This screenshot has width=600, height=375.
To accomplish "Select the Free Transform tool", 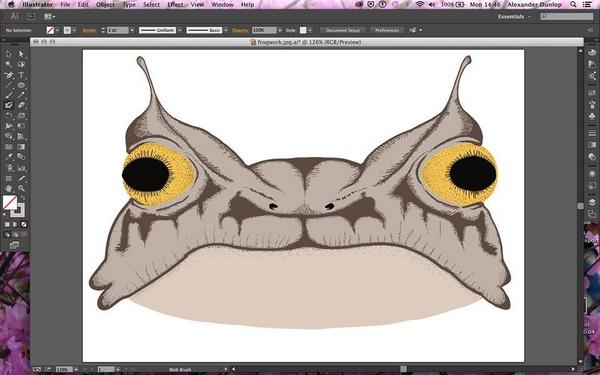I will 21,126.
